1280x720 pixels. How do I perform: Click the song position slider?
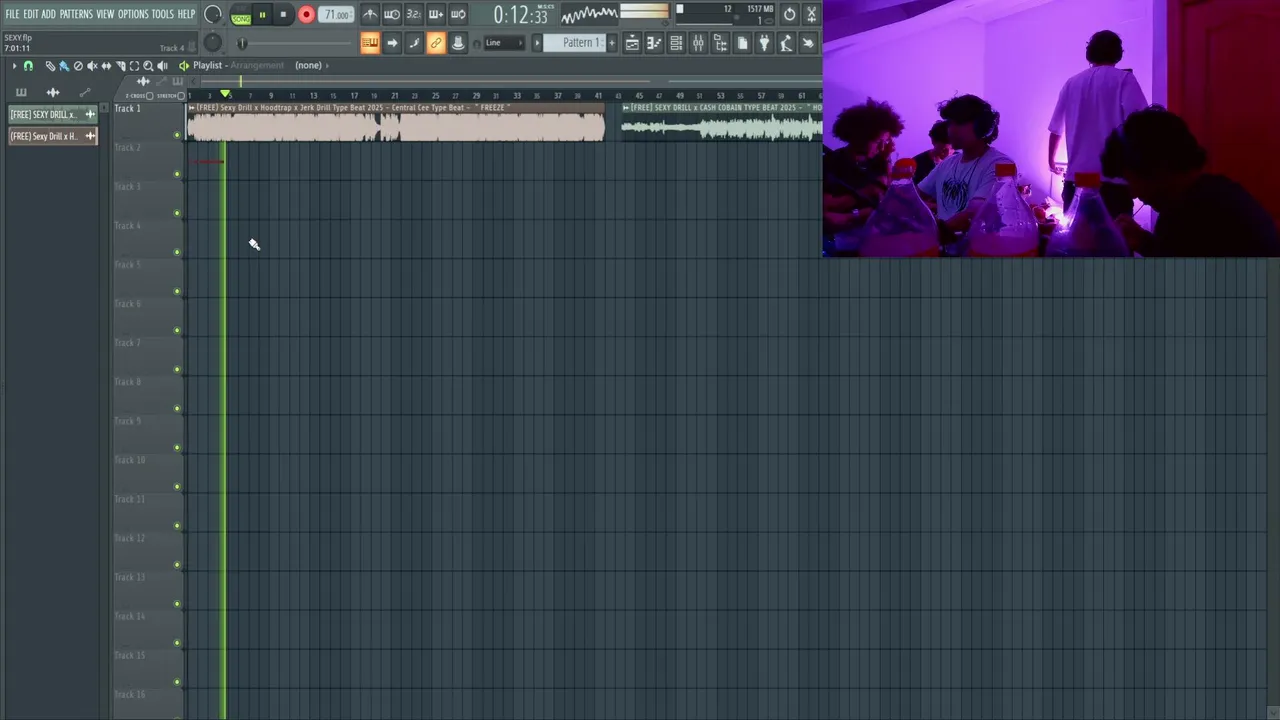coord(295,43)
